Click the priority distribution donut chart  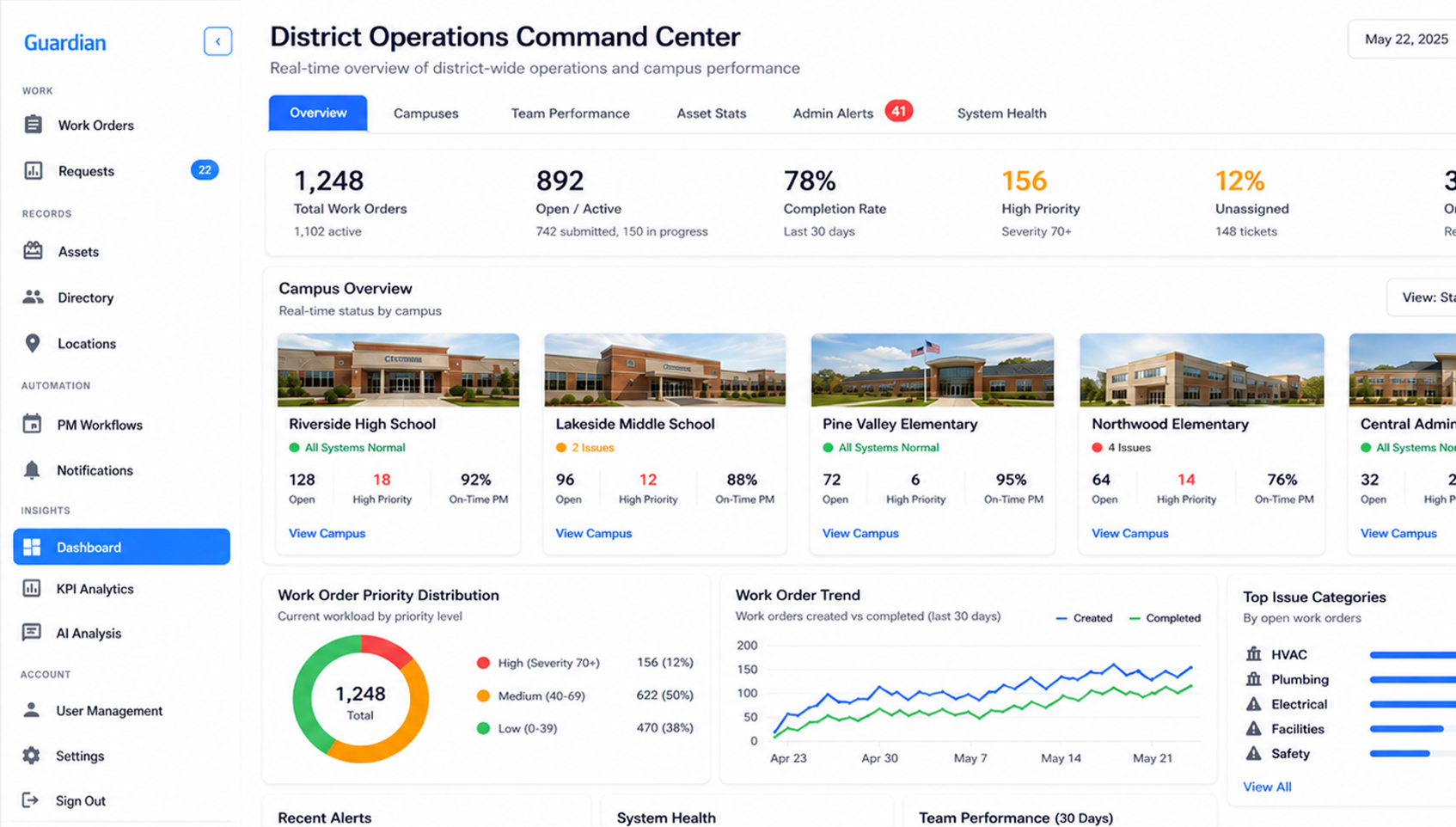click(x=360, y=699)
